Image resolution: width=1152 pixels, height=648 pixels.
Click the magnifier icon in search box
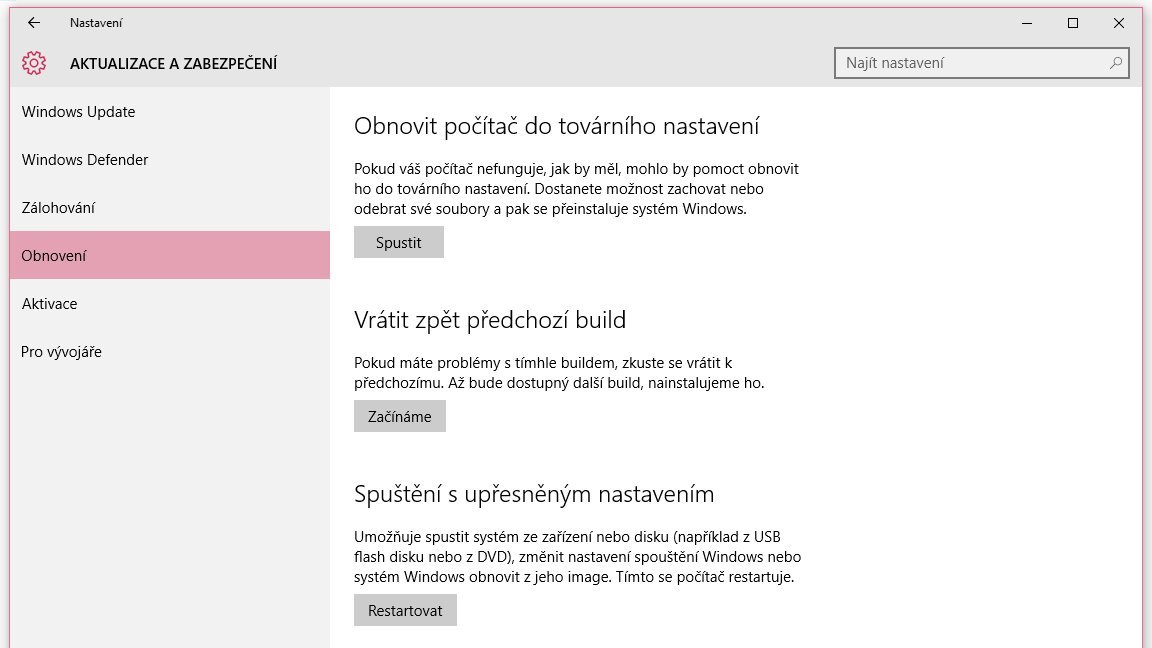[x=1115, y=63]
